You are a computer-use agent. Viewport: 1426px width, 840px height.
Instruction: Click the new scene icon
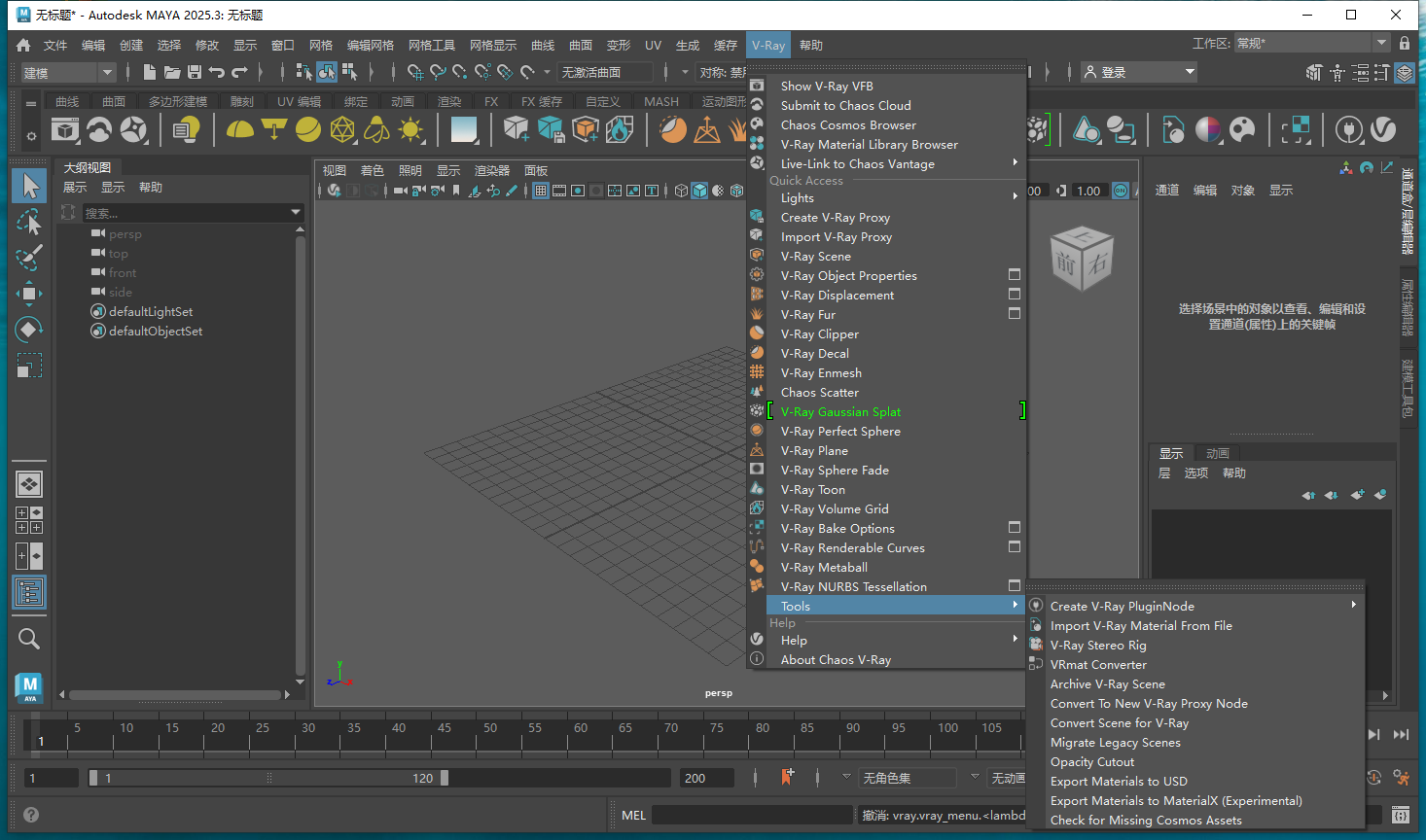click(x=149, y=72)
